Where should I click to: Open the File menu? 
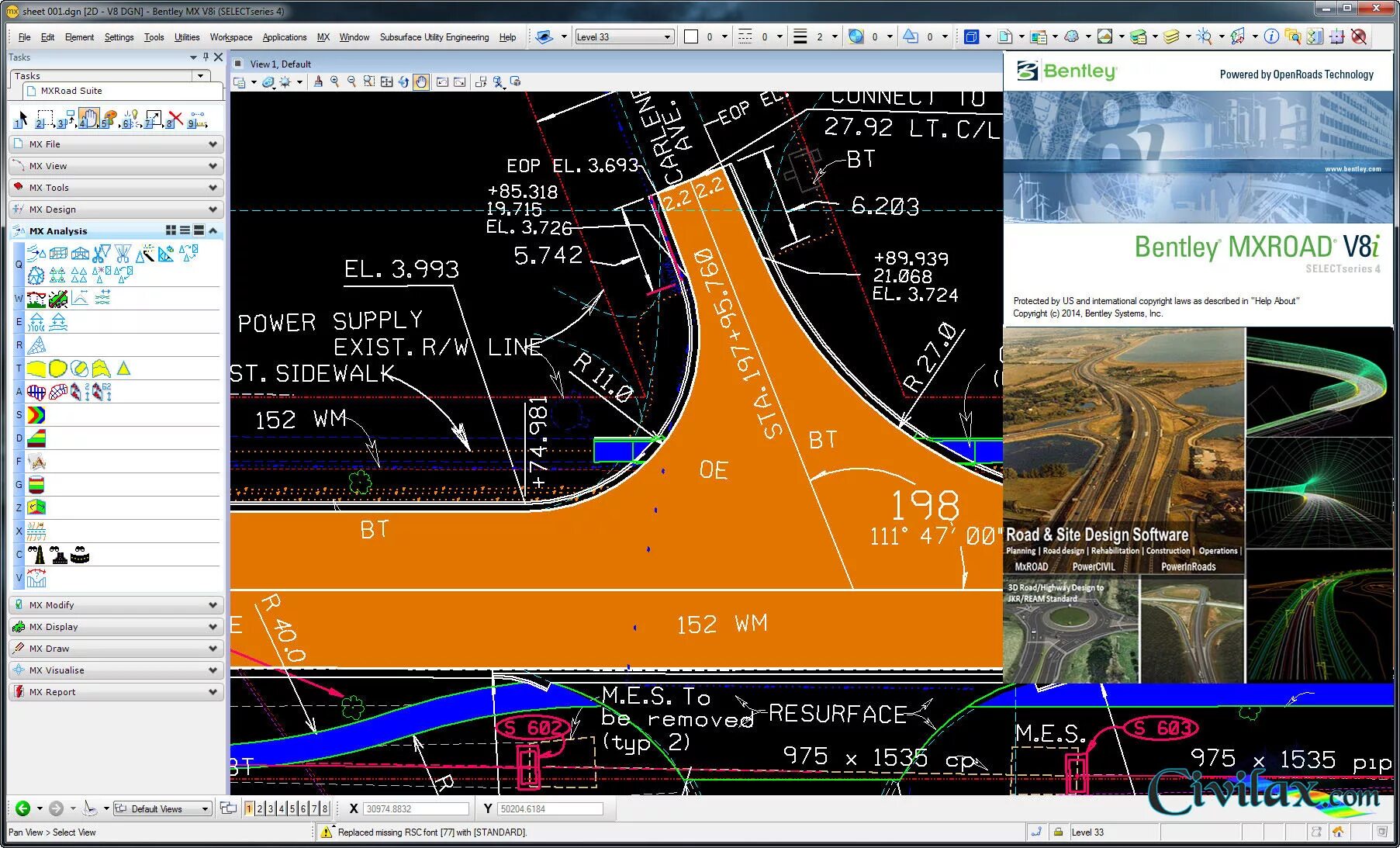pyautogui.click(x=25, y=36)
